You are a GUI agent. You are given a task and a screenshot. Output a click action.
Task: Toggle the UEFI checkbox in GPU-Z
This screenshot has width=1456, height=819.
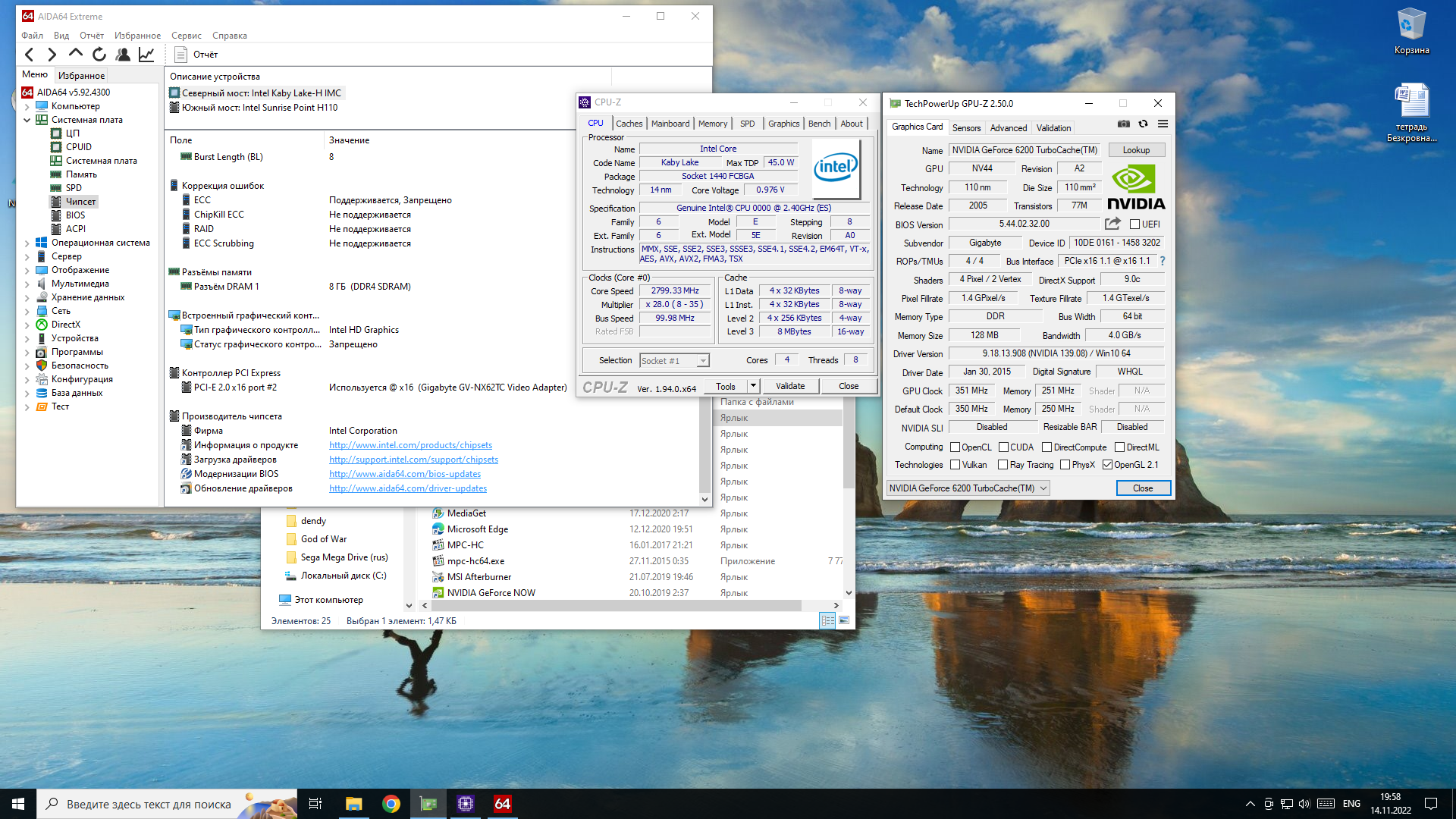coord(1134,224)
